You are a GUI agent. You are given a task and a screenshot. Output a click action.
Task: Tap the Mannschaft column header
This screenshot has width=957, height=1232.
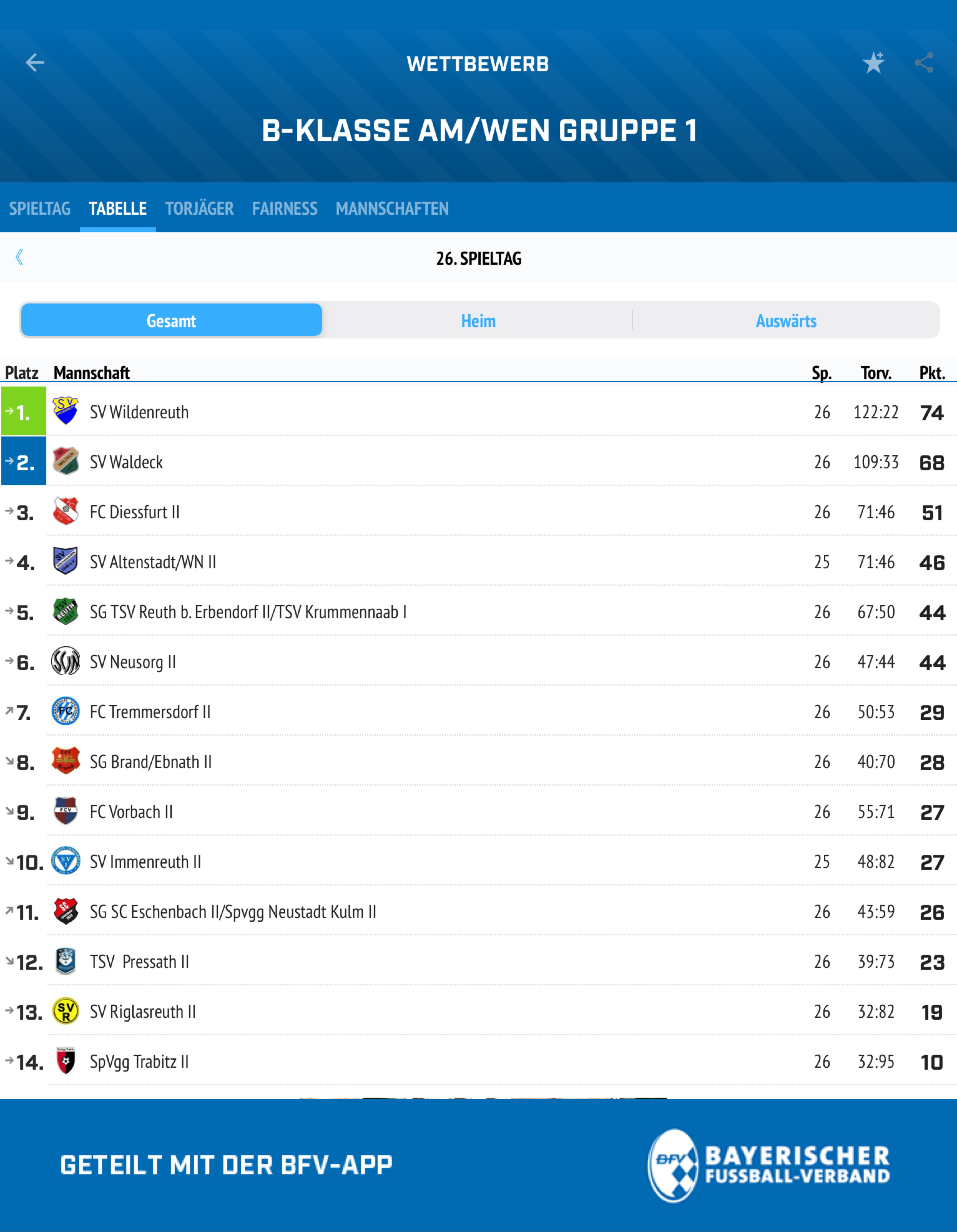click(x=91, y=373)
